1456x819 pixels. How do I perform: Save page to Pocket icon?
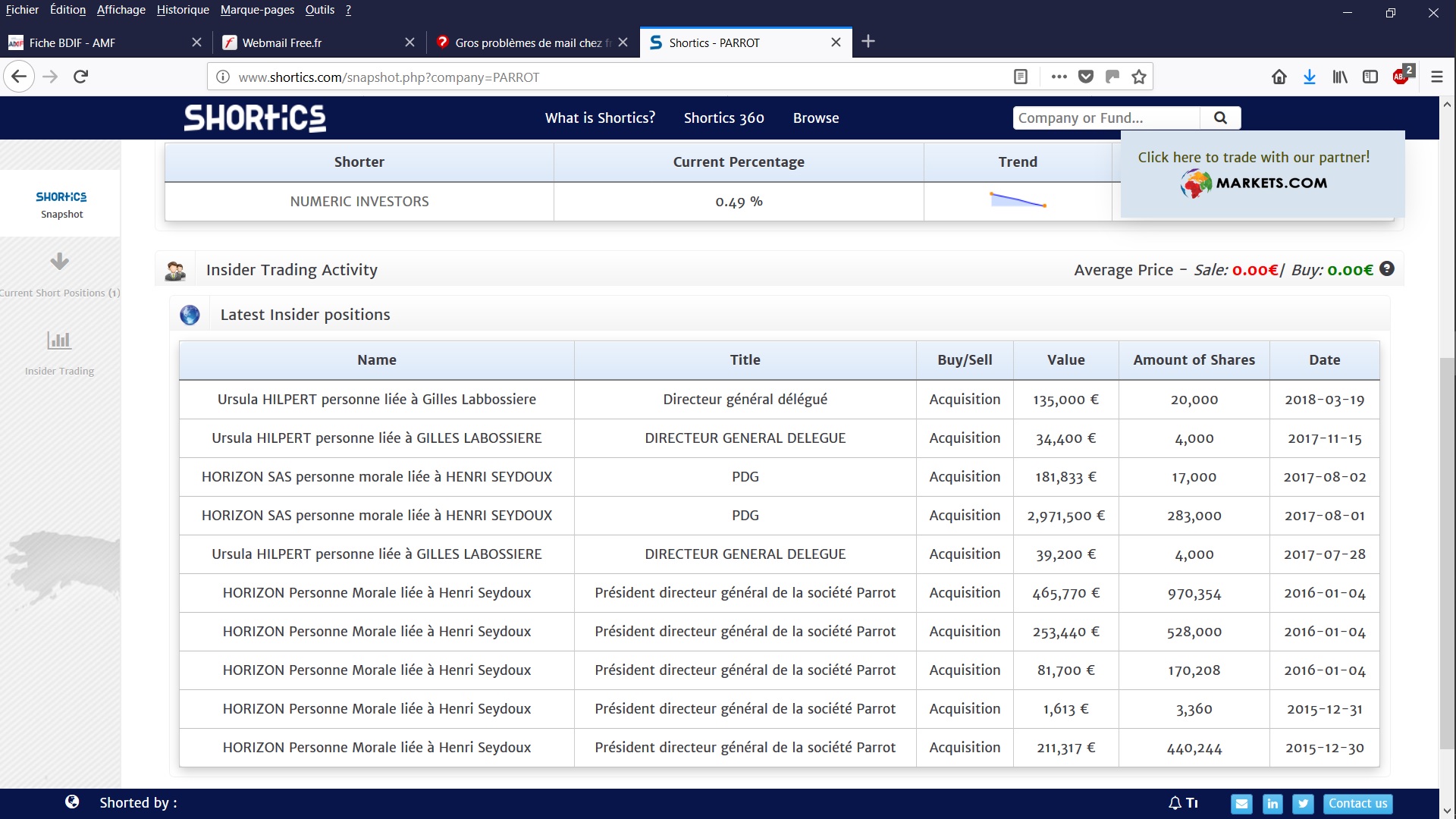point(1086,77)
